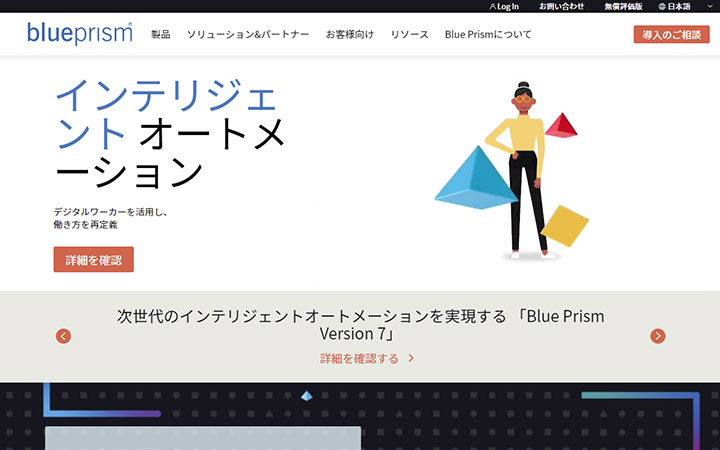Open the 日本語 language selector
The height and width of the screenshot is (450, 720).
679,6
